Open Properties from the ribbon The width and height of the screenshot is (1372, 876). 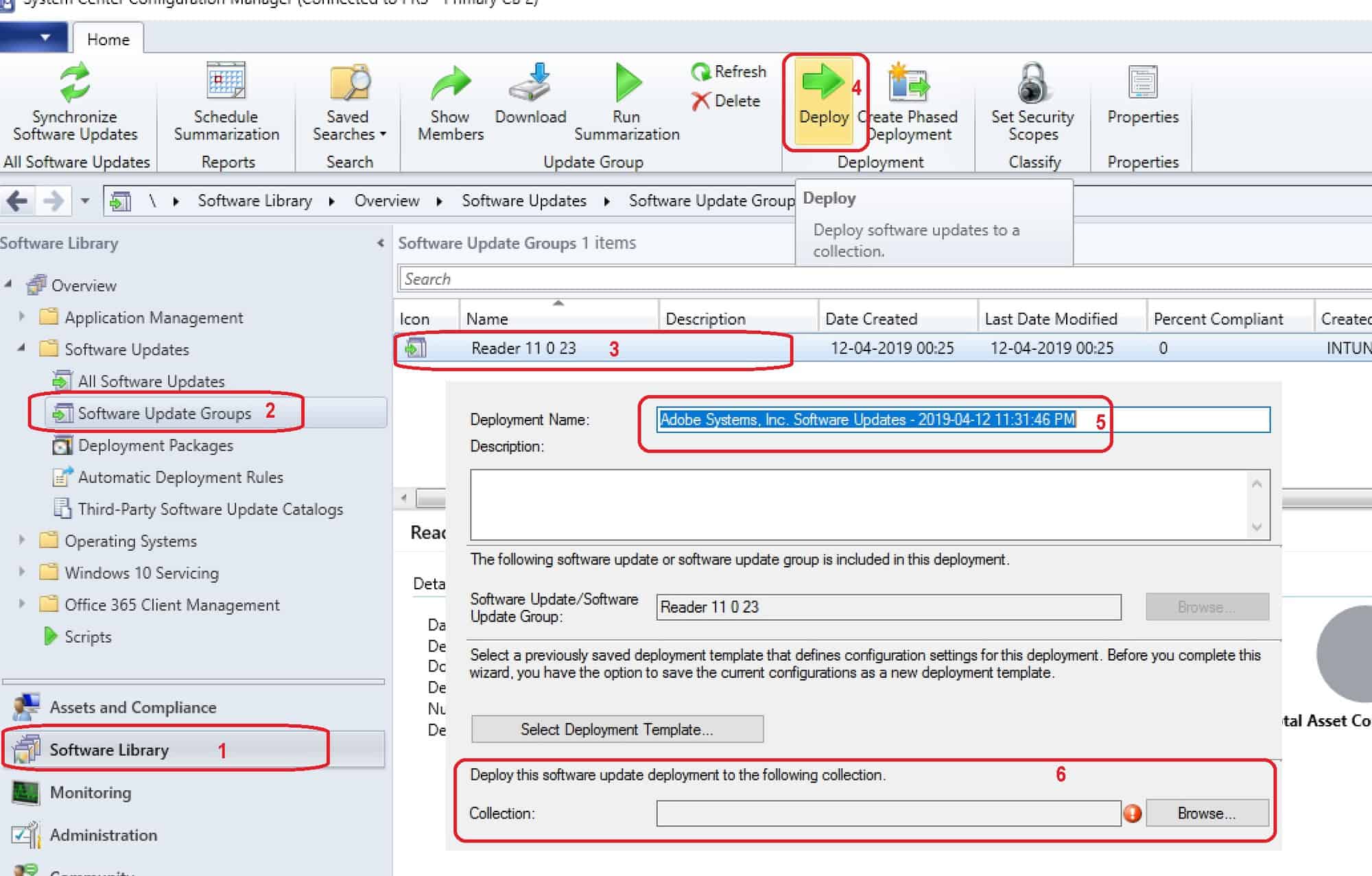tap(1142, 84)
